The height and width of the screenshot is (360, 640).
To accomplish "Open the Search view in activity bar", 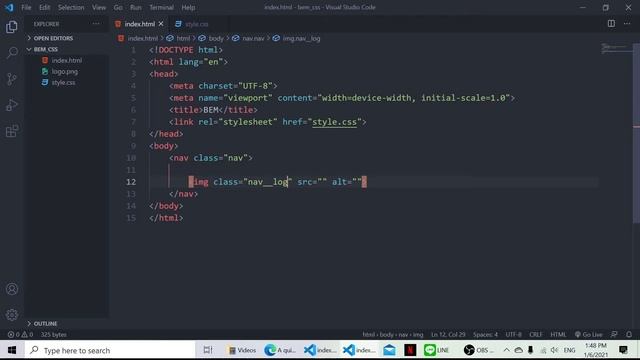I will point(12,53).
